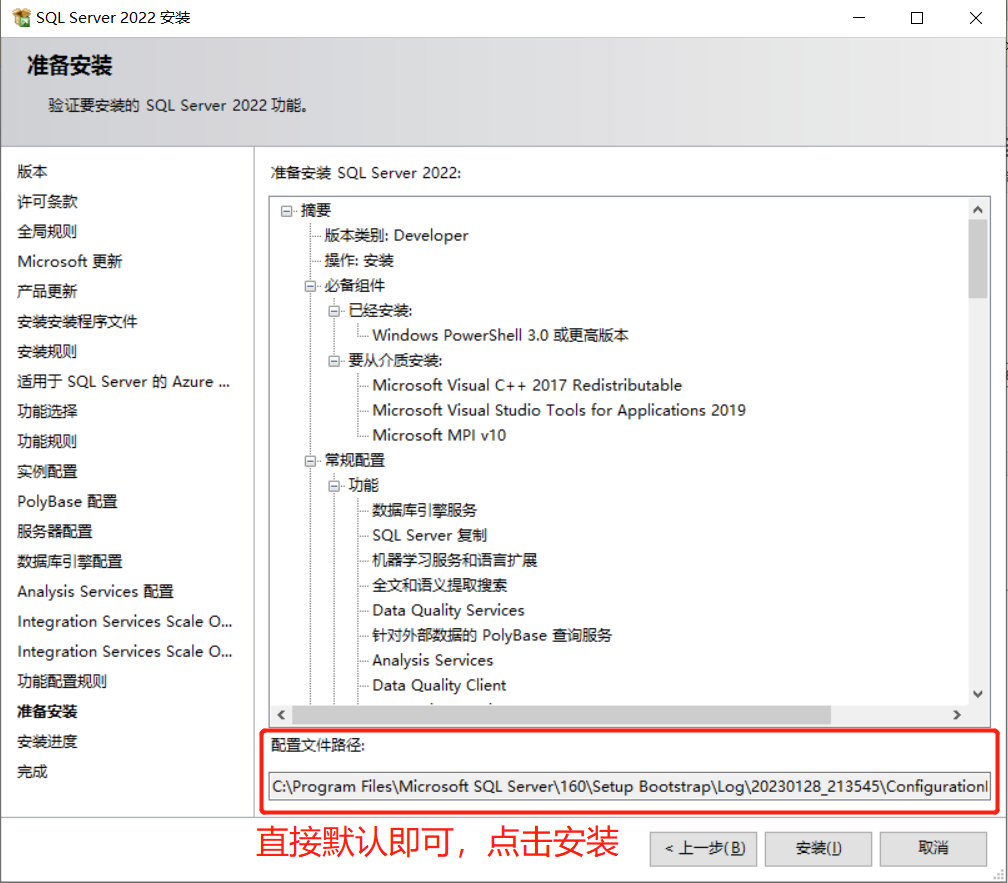Select 针对外部数据的 PolyBase 查询服务 row

point(492,636)
